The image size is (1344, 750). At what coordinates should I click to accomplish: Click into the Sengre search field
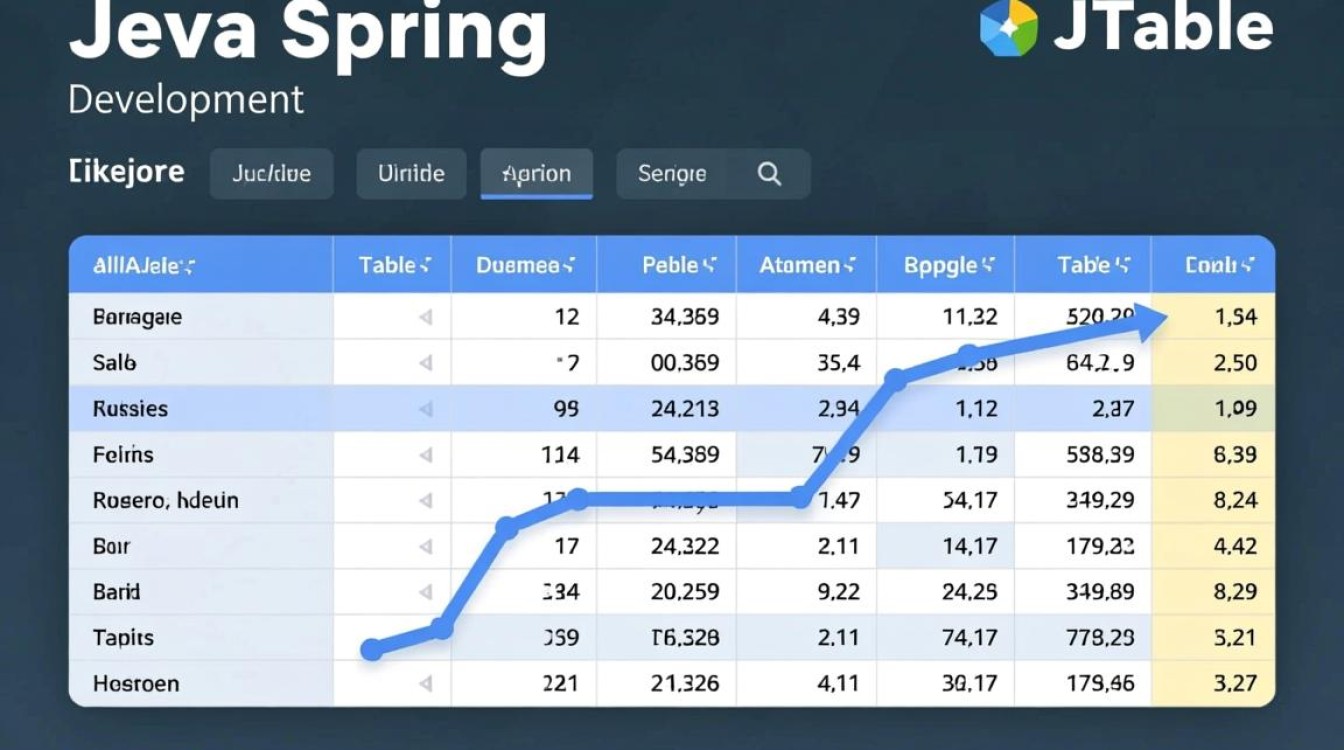680,174
